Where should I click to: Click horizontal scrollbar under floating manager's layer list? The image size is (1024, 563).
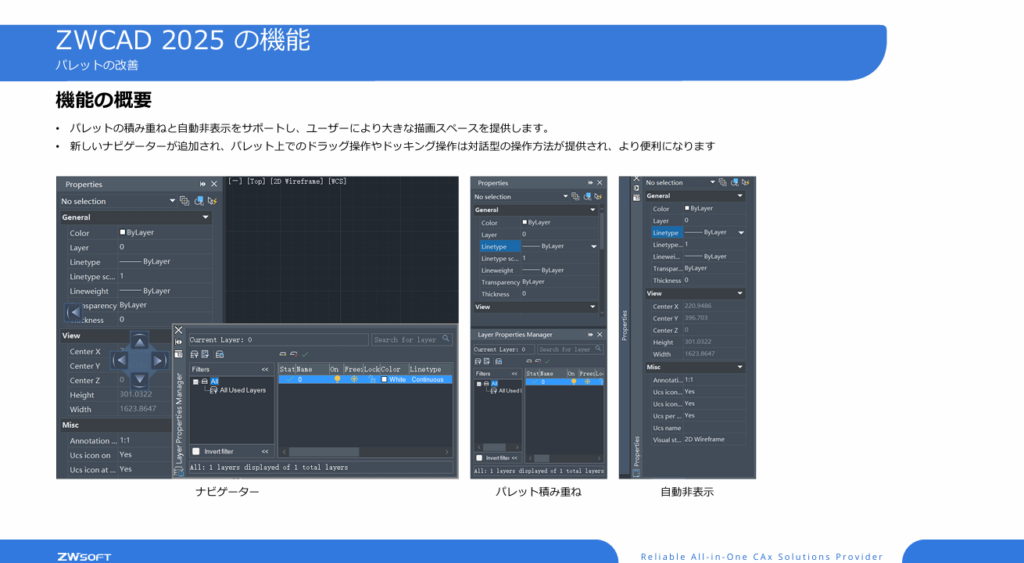click(x=365, y=452)
